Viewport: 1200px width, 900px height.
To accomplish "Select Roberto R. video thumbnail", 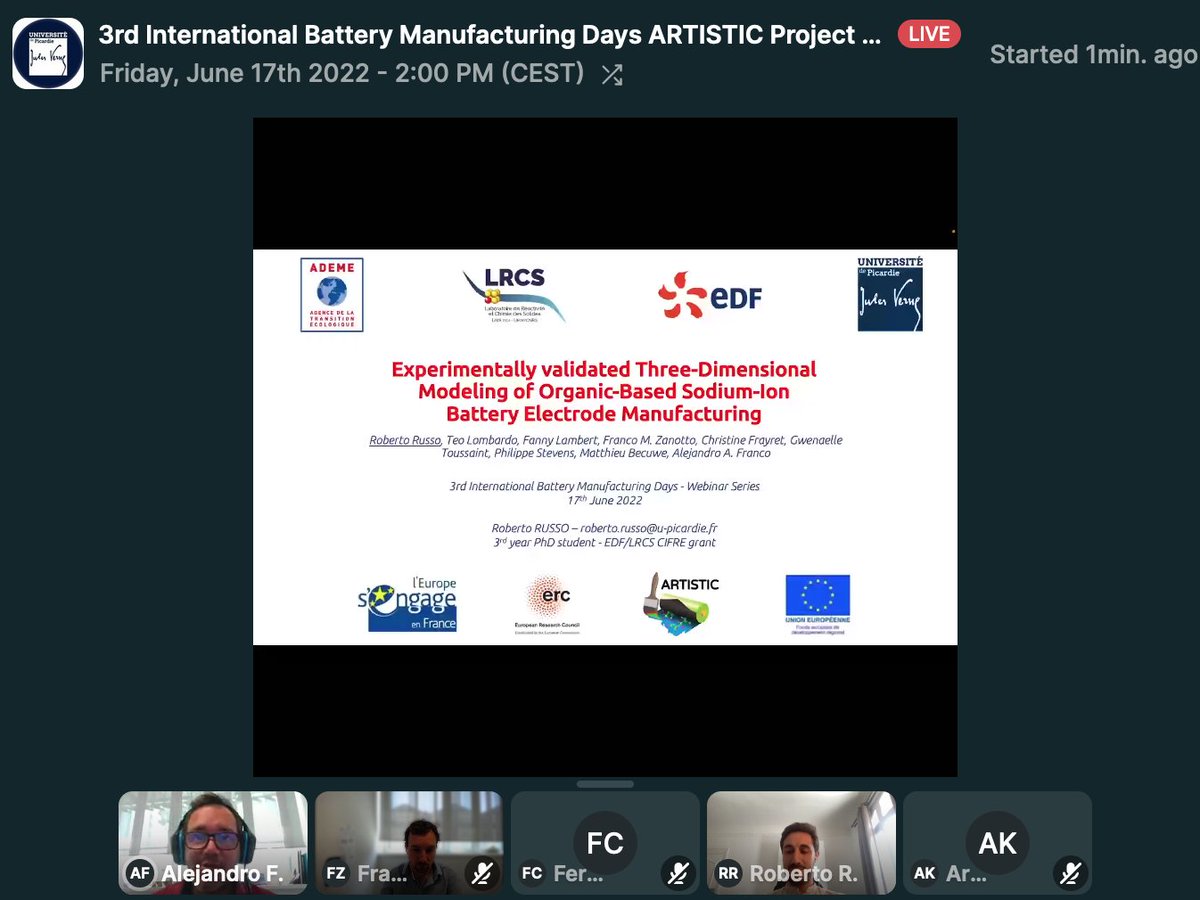I will pyautogui.click(x=801, y=843).
